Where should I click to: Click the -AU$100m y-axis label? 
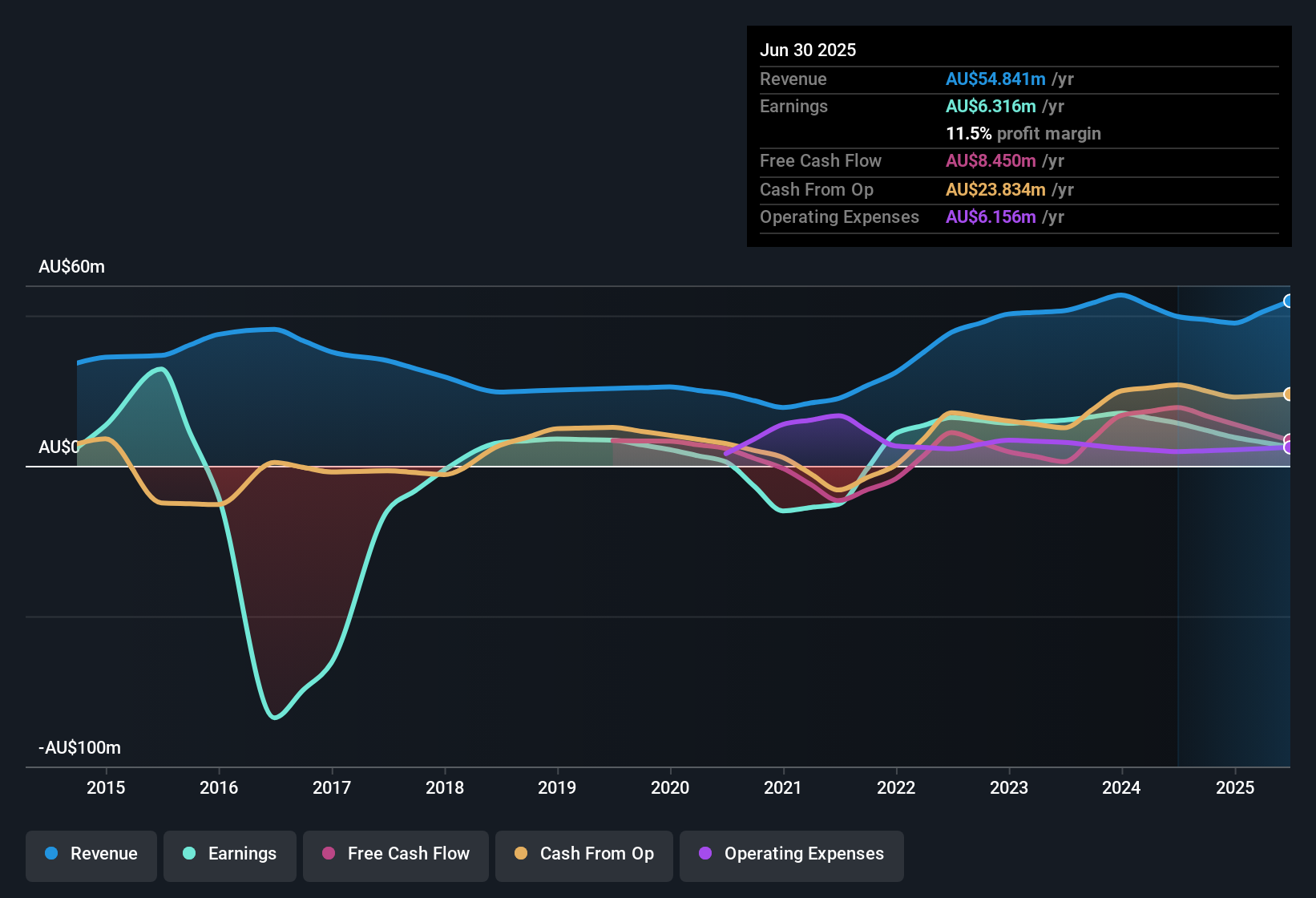(79, 748)
